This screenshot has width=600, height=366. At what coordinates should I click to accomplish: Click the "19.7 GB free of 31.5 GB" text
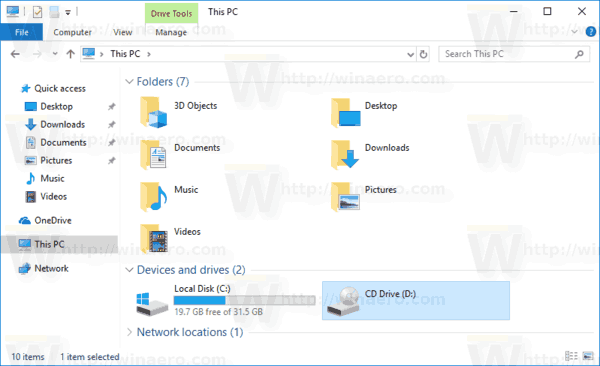tap(218, 312)
